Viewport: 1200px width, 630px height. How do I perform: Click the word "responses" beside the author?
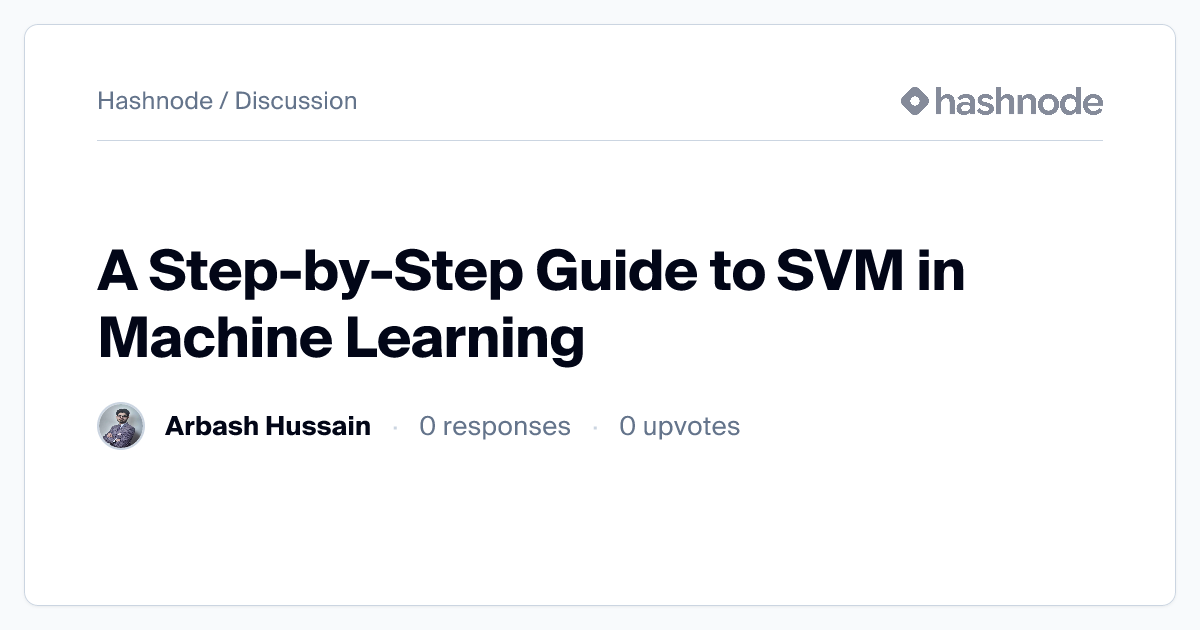pyautogui.click(x=506, y=426)
